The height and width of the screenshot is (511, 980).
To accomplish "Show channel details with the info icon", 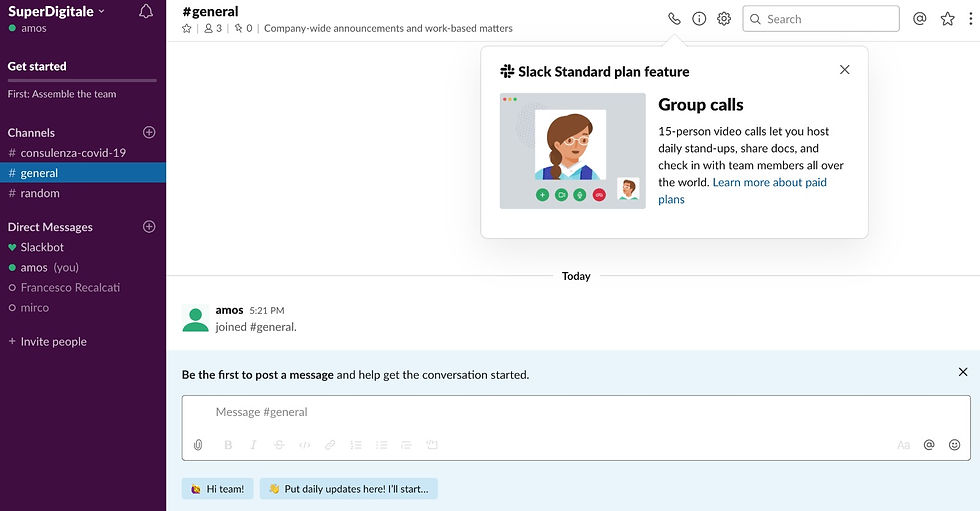I will [699, 19].
